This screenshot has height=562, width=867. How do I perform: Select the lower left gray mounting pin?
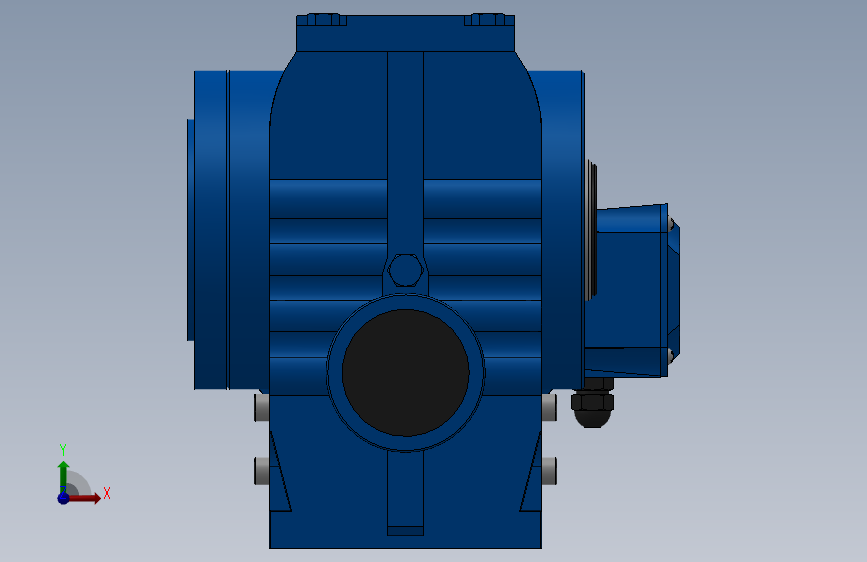click(262, 471)
